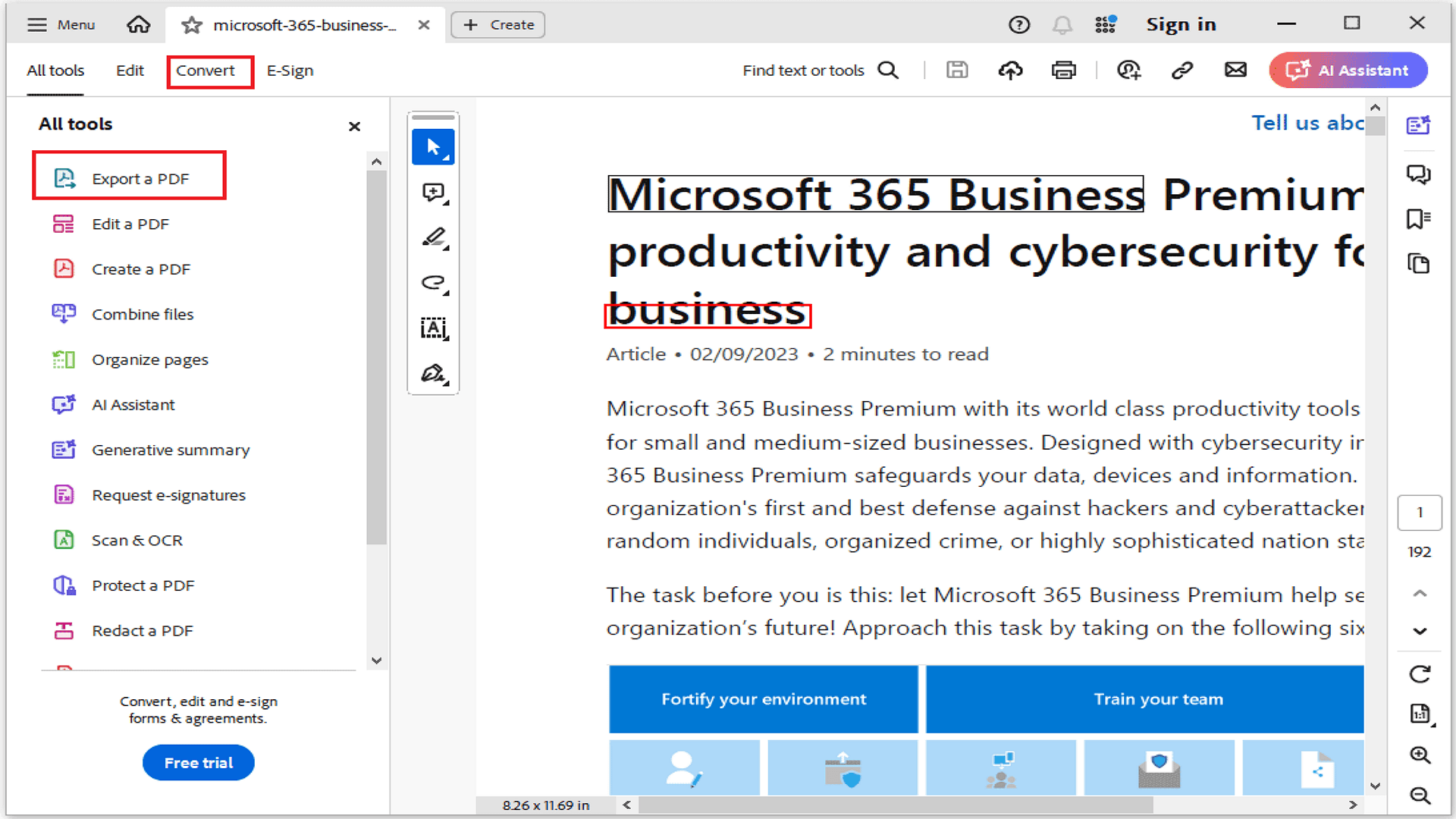This screenshot has width=1456, height=819.
Task: Click document vertical scroll down arrow
Action: point(1376,786)
